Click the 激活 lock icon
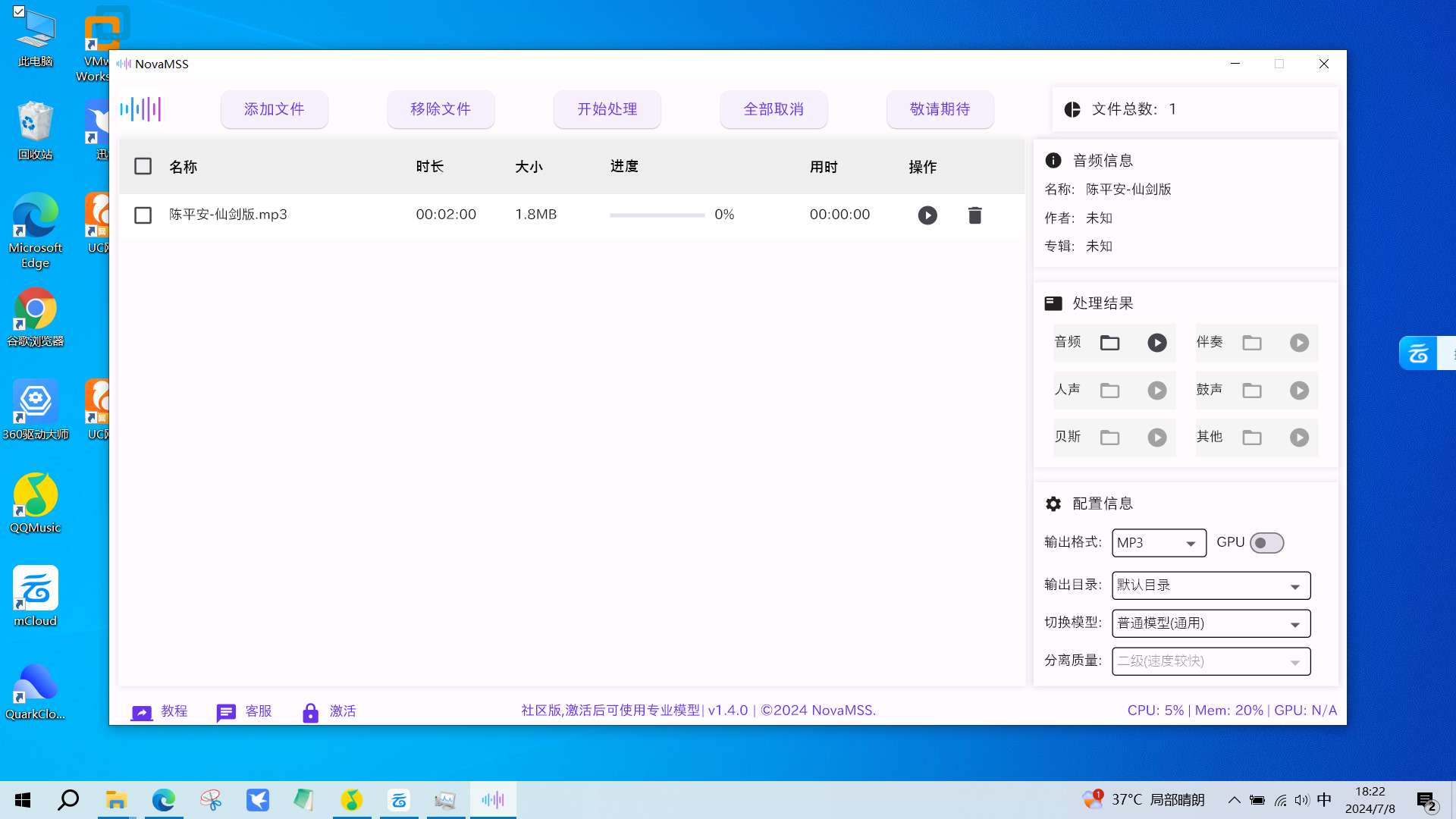The height and width of the screenshot is (819, 1456). [x=310, y=712]
